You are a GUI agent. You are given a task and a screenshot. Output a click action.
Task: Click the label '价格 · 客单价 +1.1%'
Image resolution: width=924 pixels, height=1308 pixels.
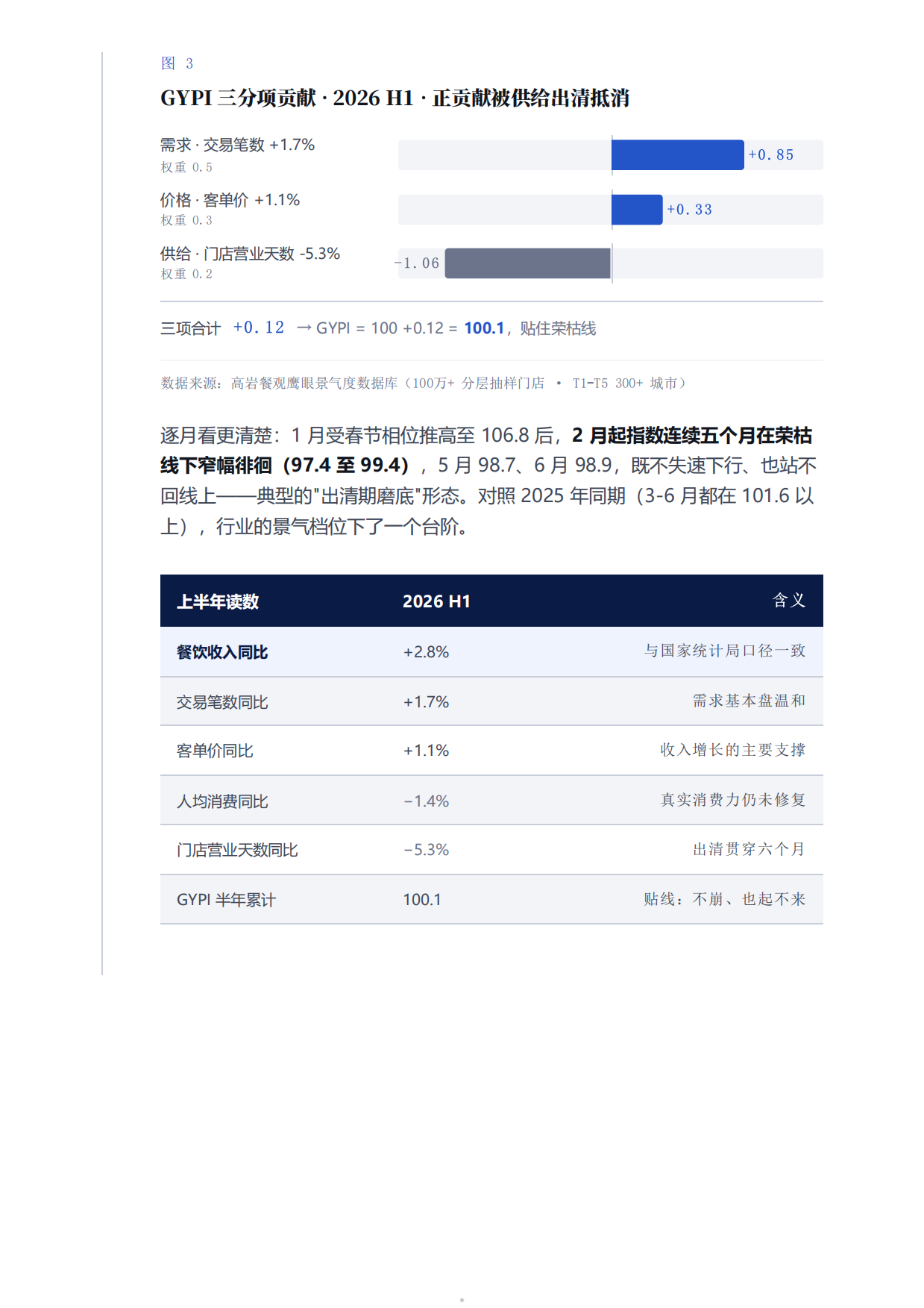(230, 200)
